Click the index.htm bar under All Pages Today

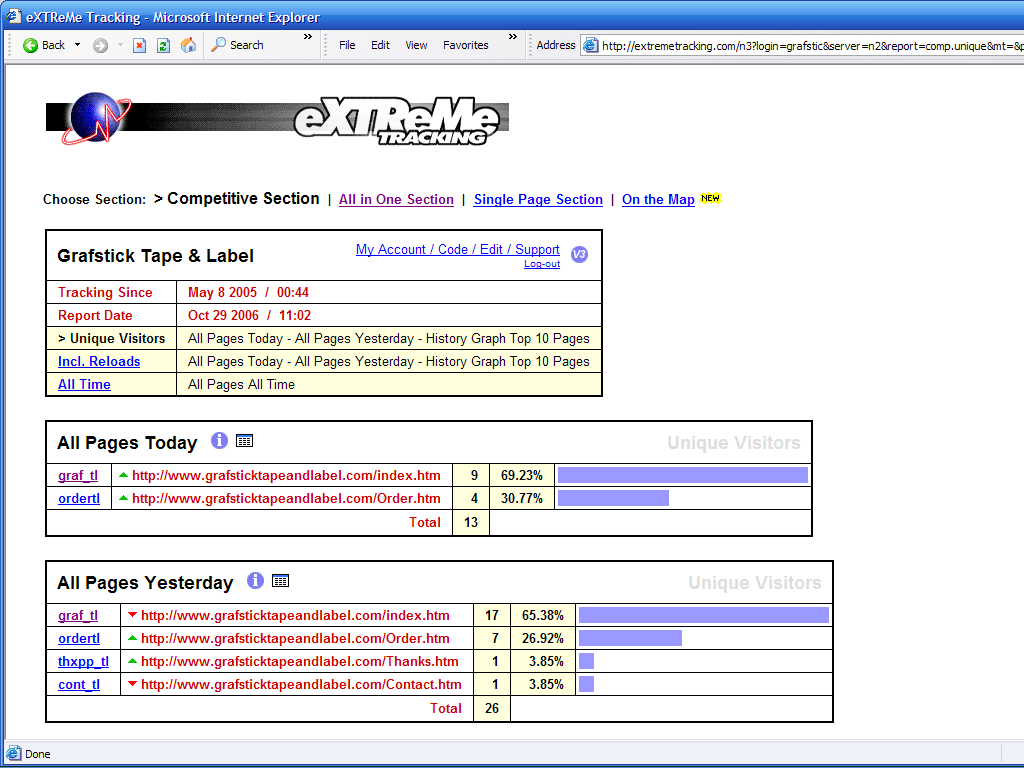click(682, 475)
